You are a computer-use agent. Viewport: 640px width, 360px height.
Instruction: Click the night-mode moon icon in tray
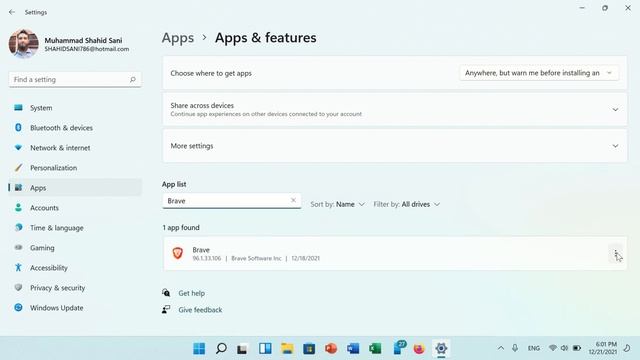pyautogui.click(x=627, y=348)
